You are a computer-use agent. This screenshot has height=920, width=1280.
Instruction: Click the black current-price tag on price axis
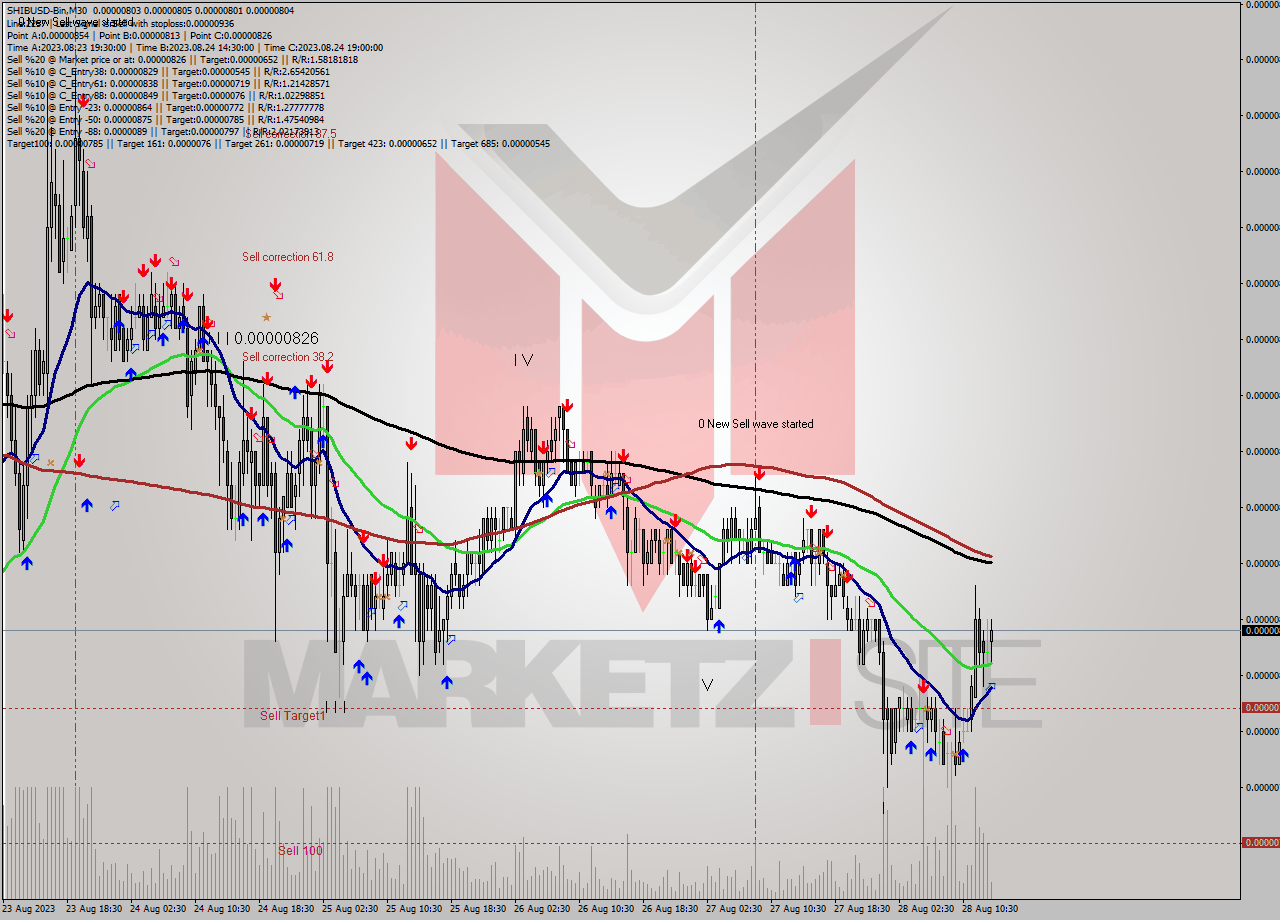click(1260, 630)
